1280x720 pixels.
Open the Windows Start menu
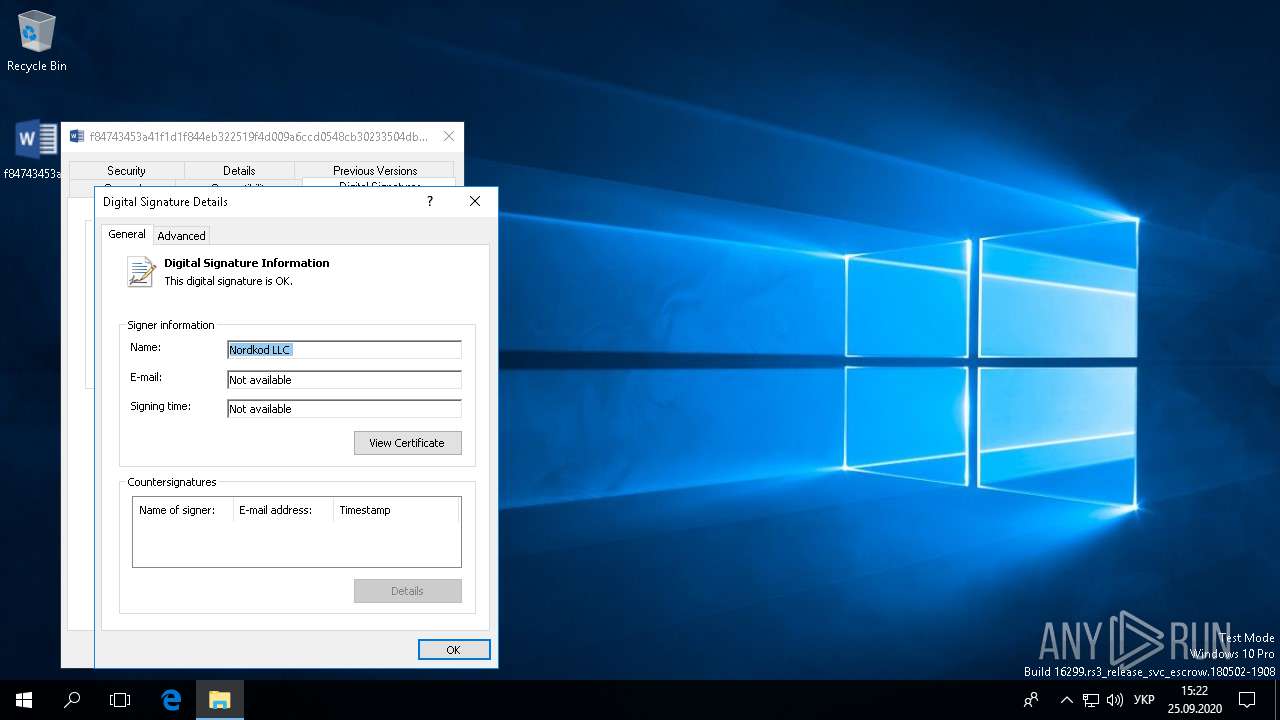24,700
